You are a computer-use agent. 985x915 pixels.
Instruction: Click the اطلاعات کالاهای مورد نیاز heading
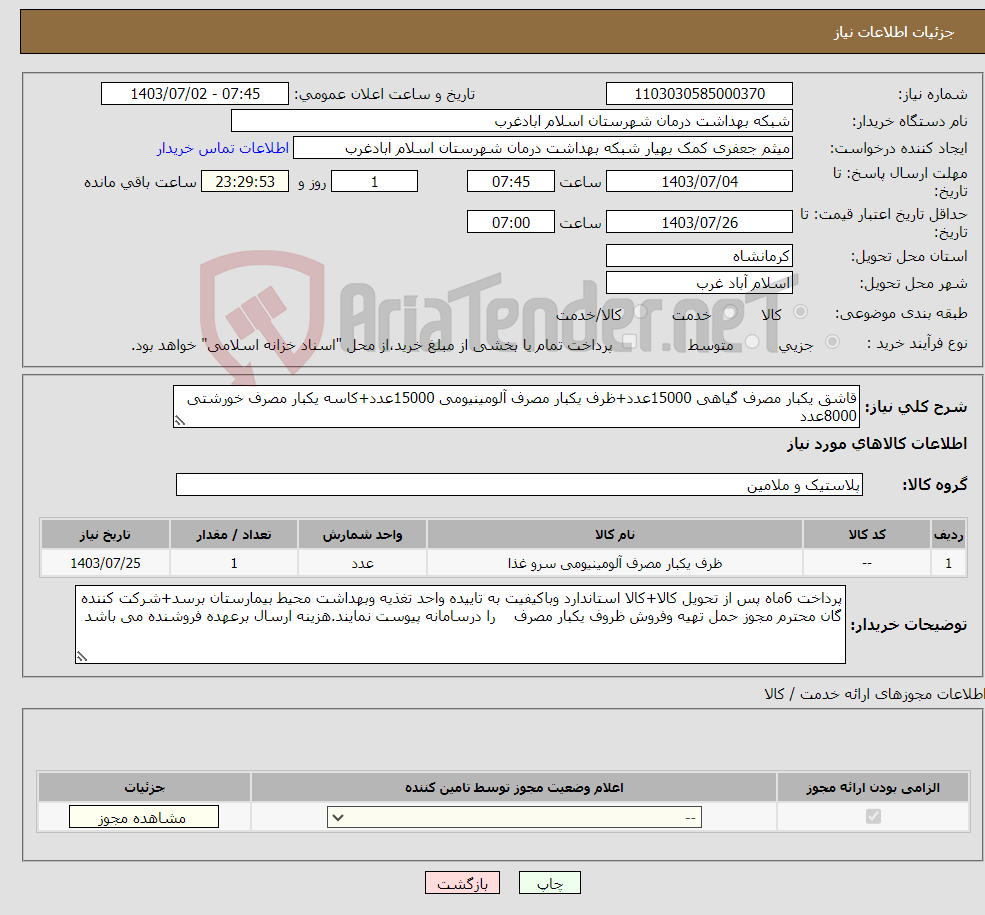coord(877,444)
